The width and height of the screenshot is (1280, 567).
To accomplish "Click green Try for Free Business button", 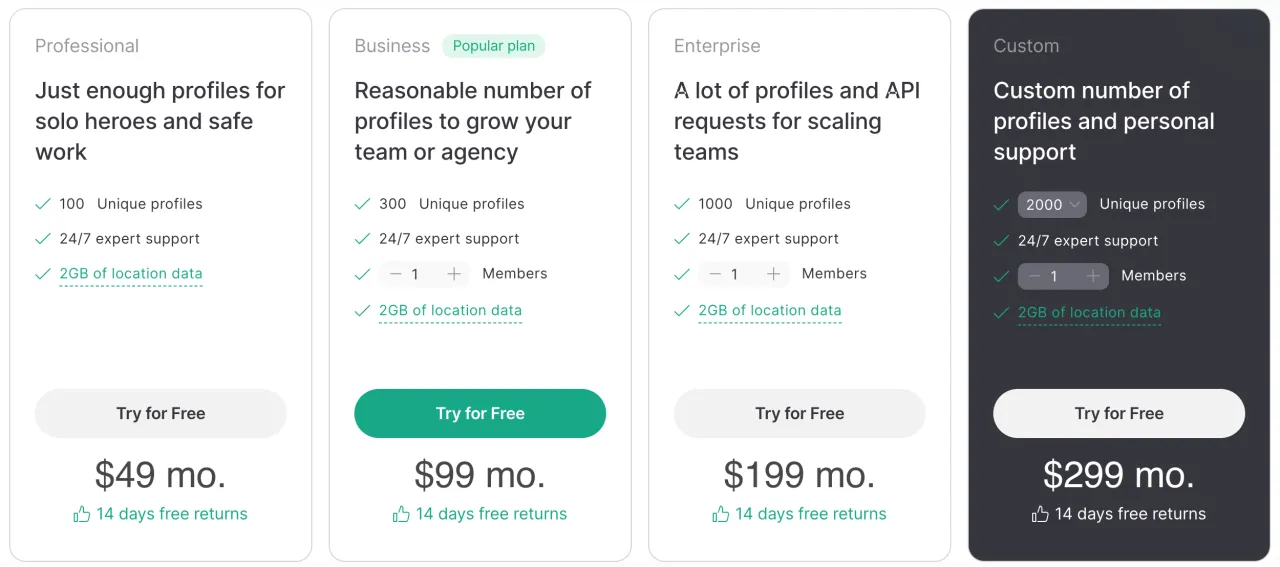I will (x=480, y=413).
